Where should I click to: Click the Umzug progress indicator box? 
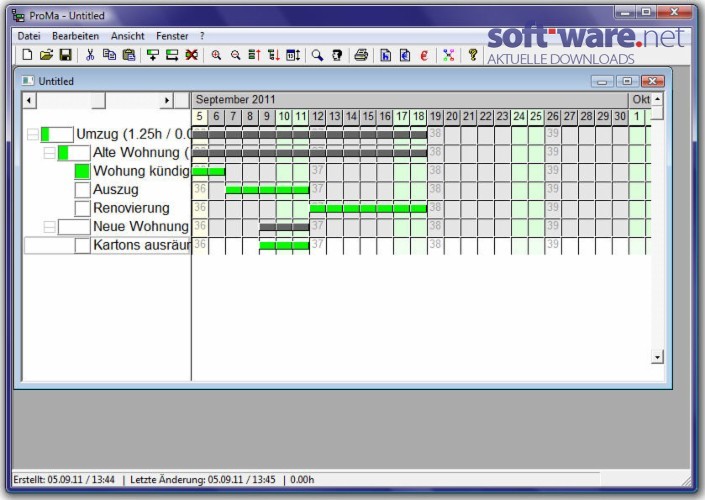click(57, 134)
